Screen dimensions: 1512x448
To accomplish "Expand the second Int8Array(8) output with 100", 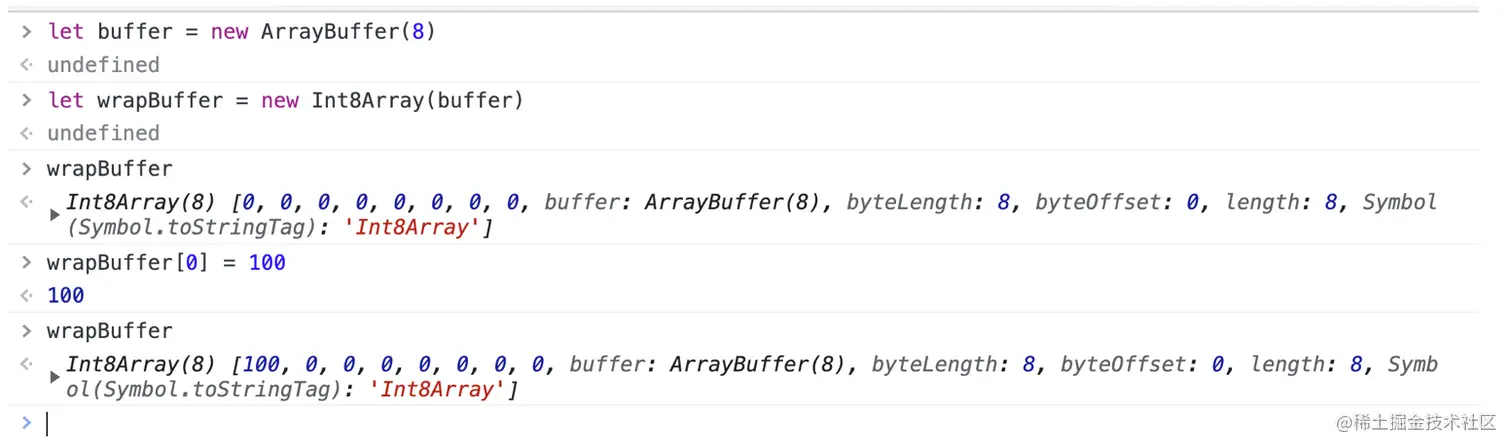I will coord(55,377).
